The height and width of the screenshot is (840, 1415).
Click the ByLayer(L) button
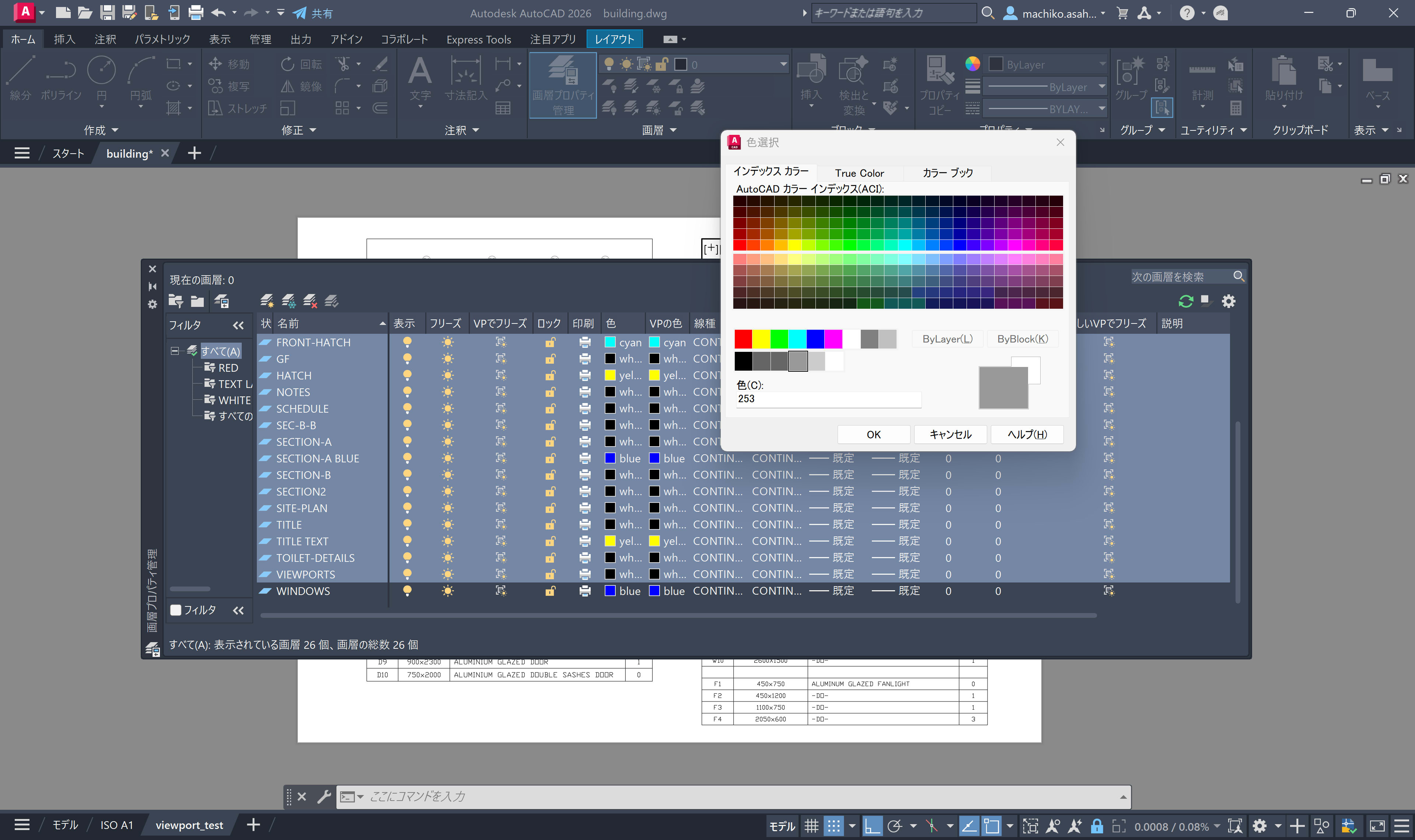coord(947,339)
